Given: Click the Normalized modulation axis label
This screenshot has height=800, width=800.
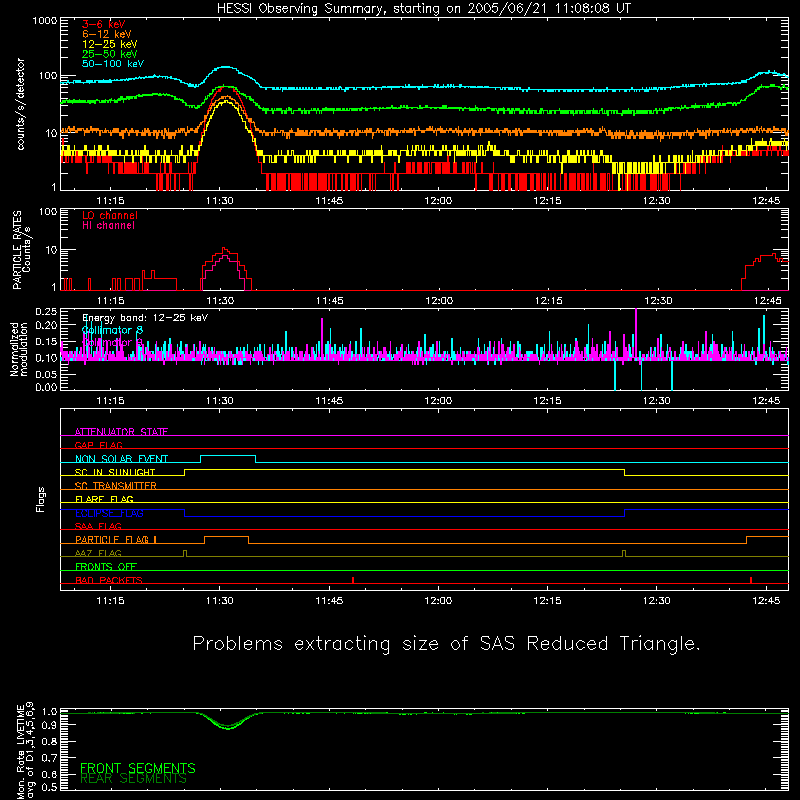Looking at the screenshot, I should click(19, 349).
